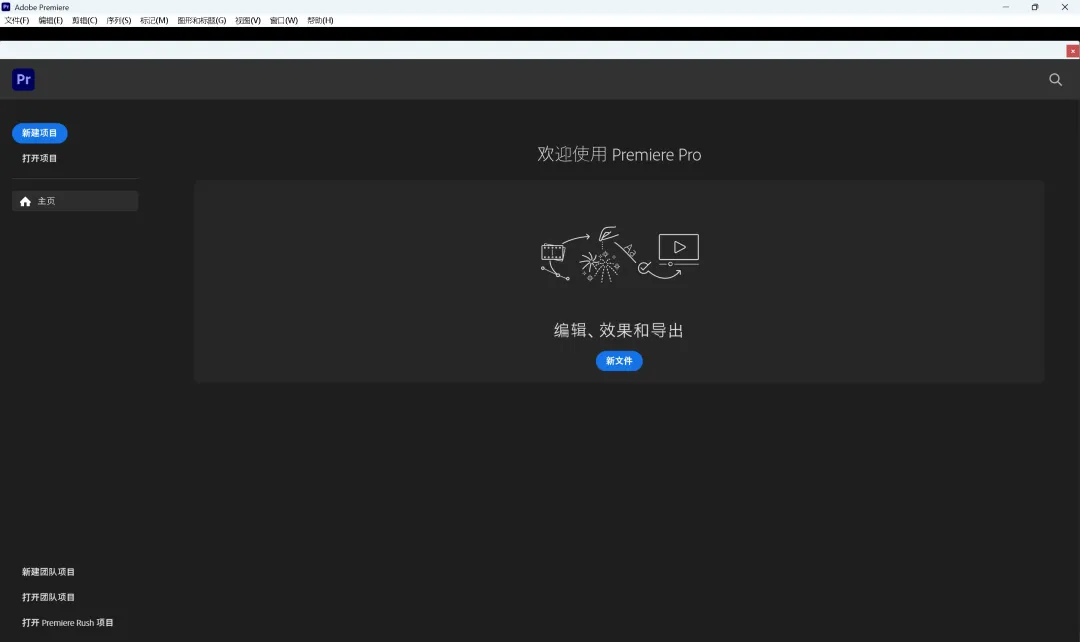Dismiss the banner with red close icon
This screenshot has width=1080, height=642.
pyautogui.click(x=1072, y=51)
